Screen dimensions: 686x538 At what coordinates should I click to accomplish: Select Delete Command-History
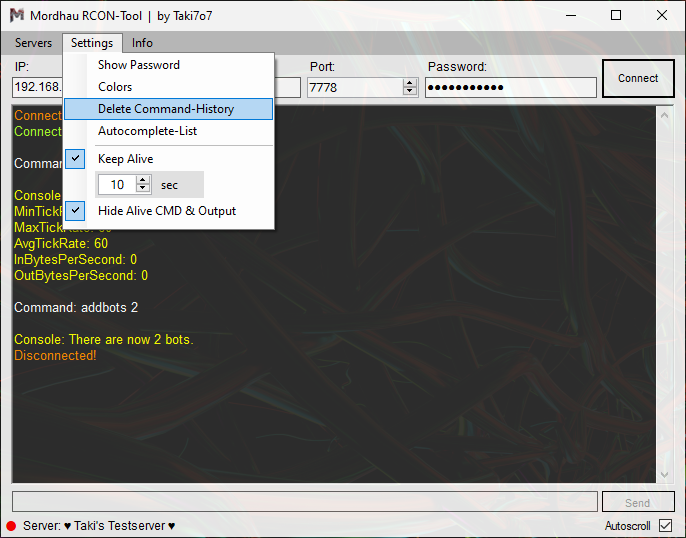[x=168, y=109]
